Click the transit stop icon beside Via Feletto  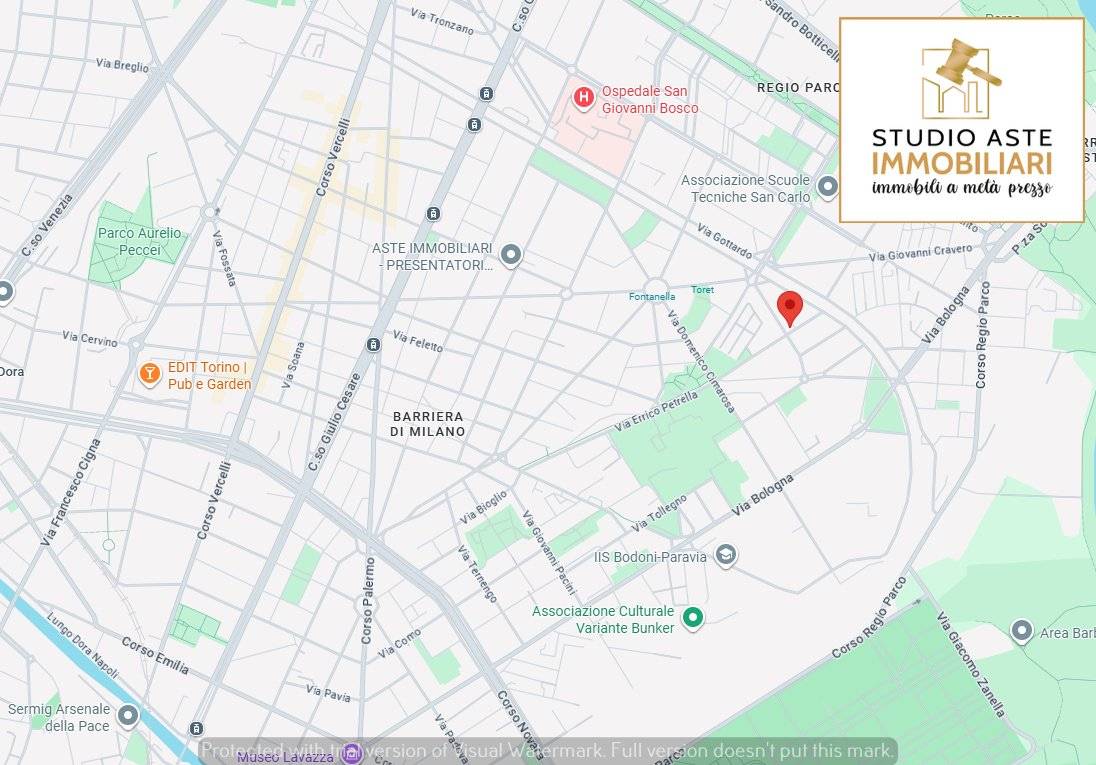(373, 345)
